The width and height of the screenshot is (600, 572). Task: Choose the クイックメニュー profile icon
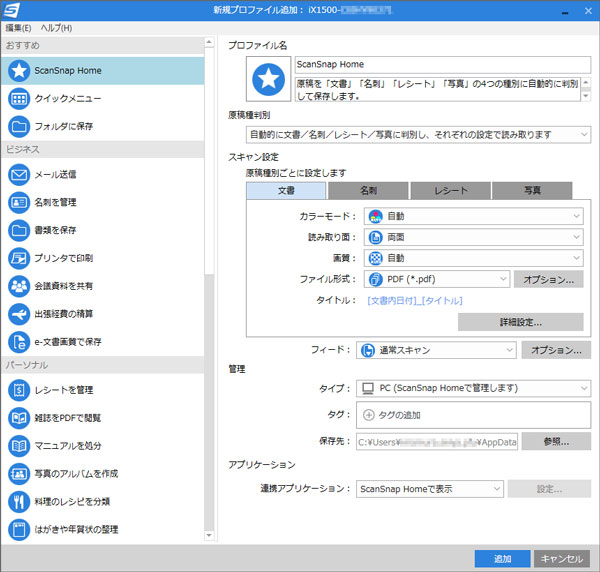point(19,99)
